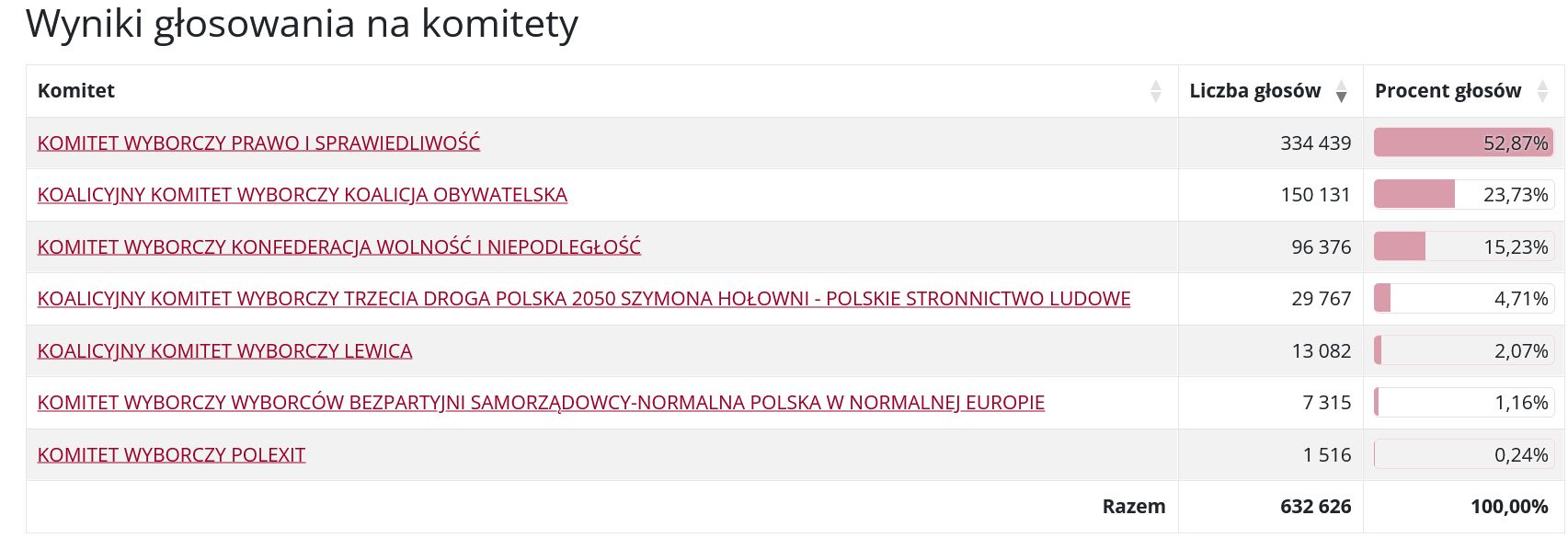1568x538 pixels.
Task: Open Komitet Wyborczy Prawo i Sprawiedliwość link
Action: pyautogui.click(x=258, y=143)
